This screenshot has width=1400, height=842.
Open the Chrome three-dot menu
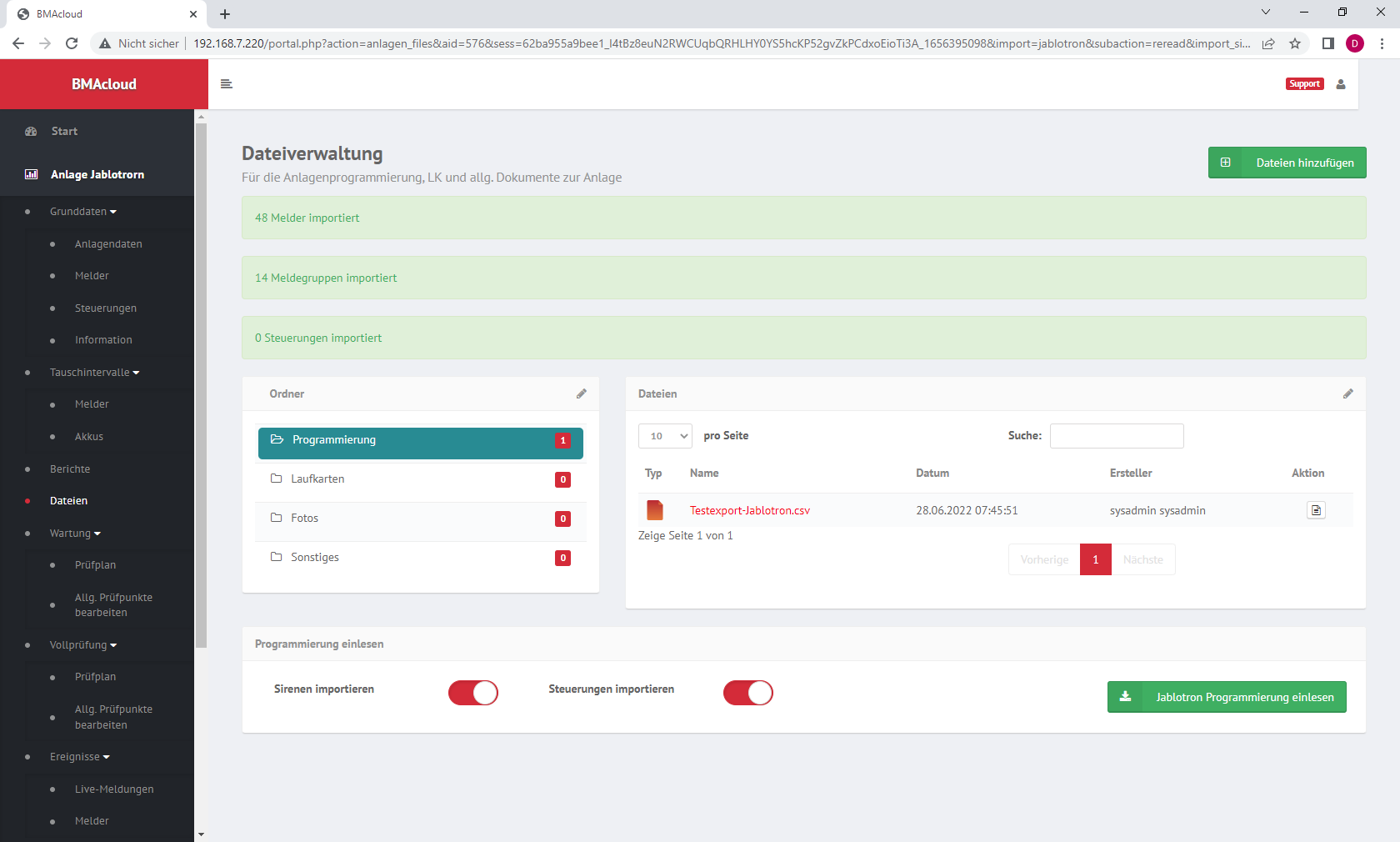point(1382,43)
